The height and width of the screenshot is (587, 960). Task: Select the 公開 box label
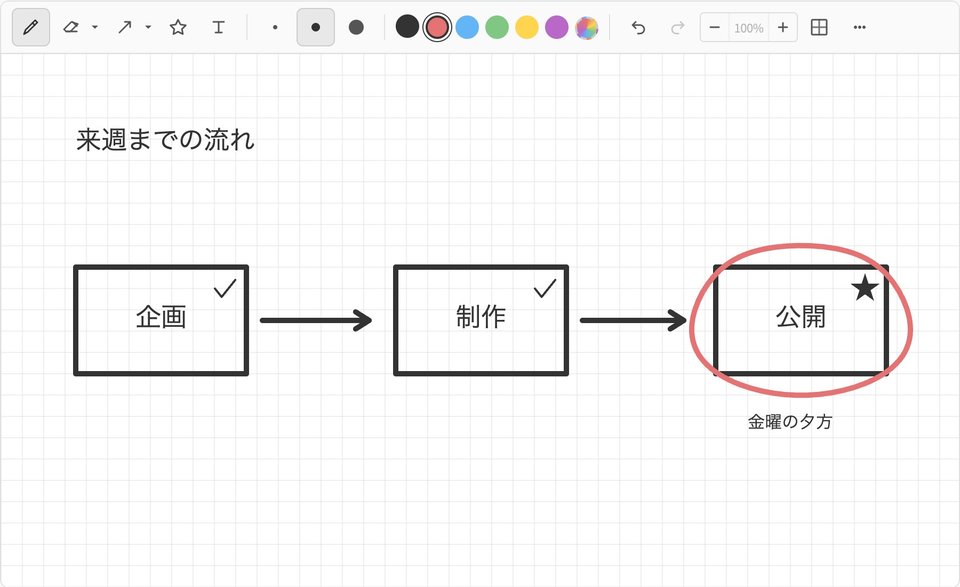[x=801, y=317]
